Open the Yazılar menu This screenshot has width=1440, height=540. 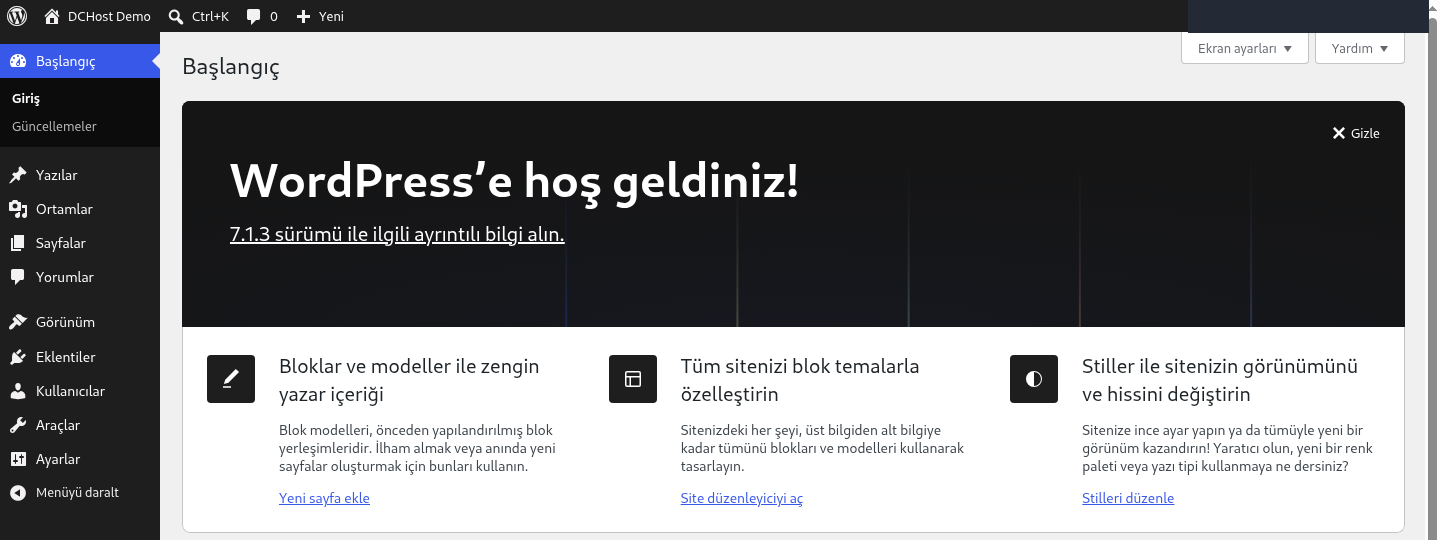[x=80, y=175]
